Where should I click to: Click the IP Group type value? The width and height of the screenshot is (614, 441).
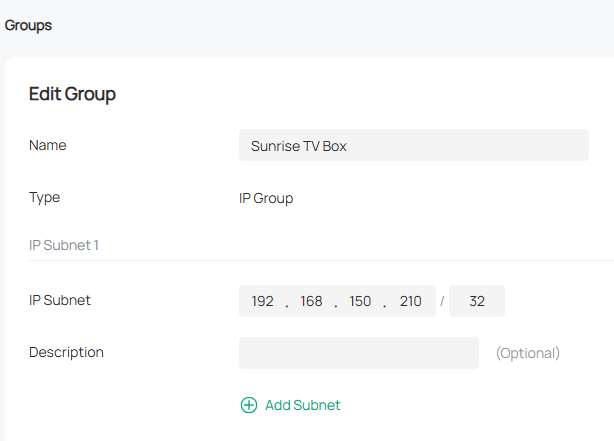click(266, 198)
